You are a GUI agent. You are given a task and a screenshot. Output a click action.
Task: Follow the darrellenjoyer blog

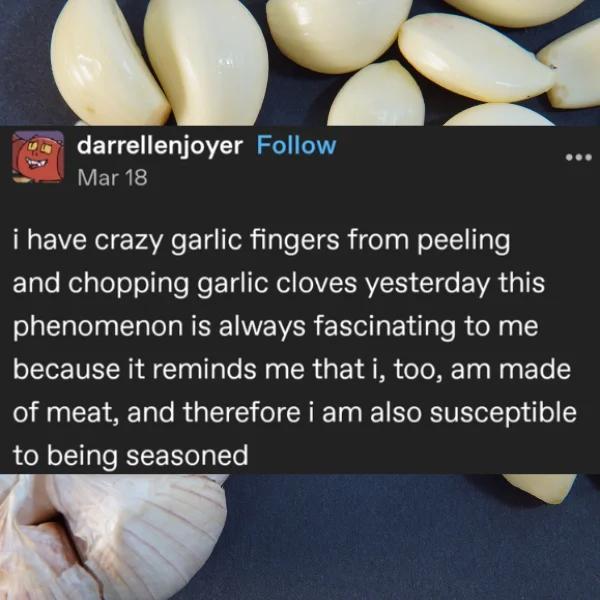click(x=296, y=145)
